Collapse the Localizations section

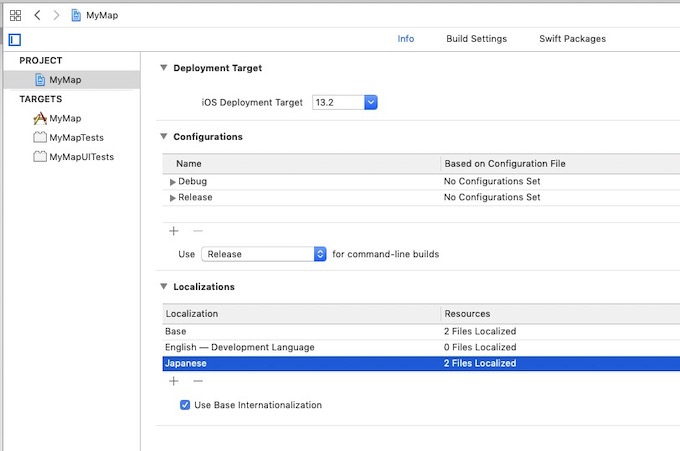tap(163, 286)
